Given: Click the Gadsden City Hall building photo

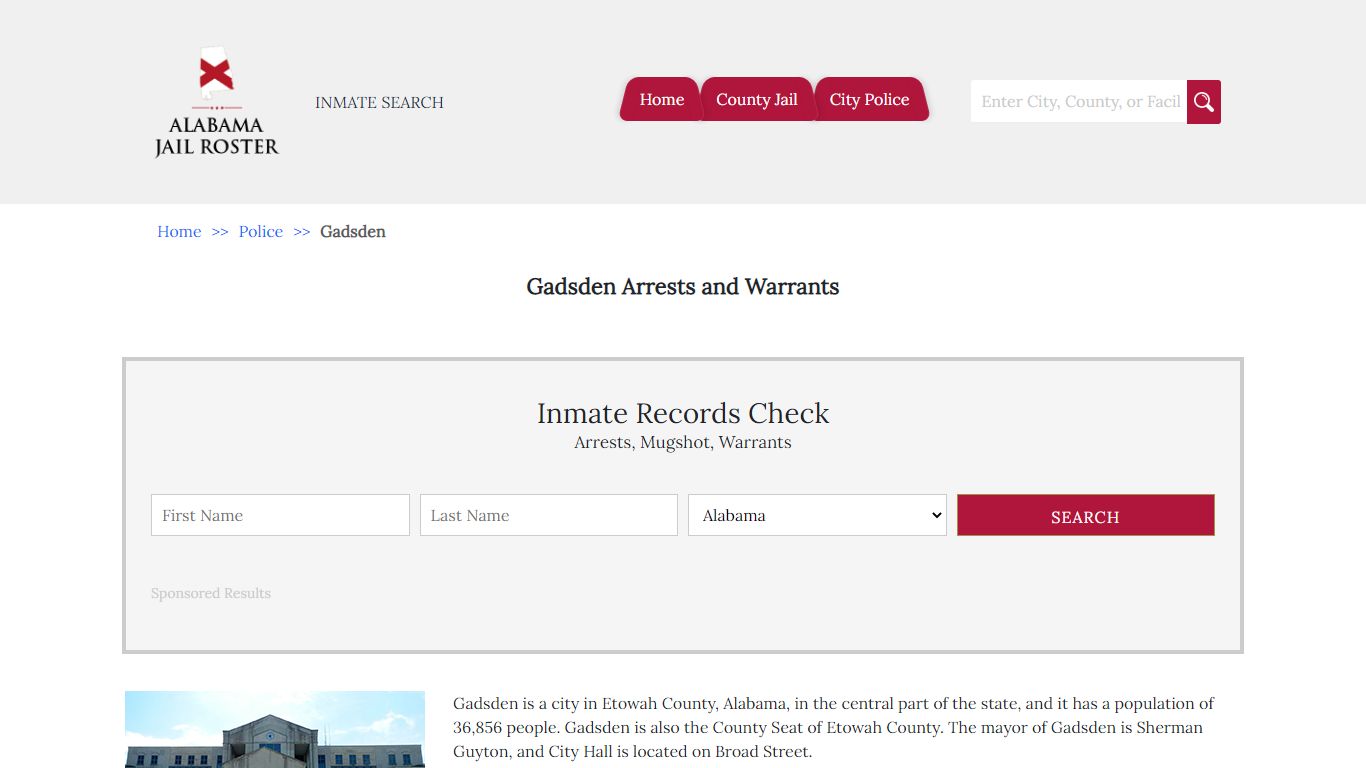Looking at the screenshot, I should pyautogui.click(x=274, y=730).
